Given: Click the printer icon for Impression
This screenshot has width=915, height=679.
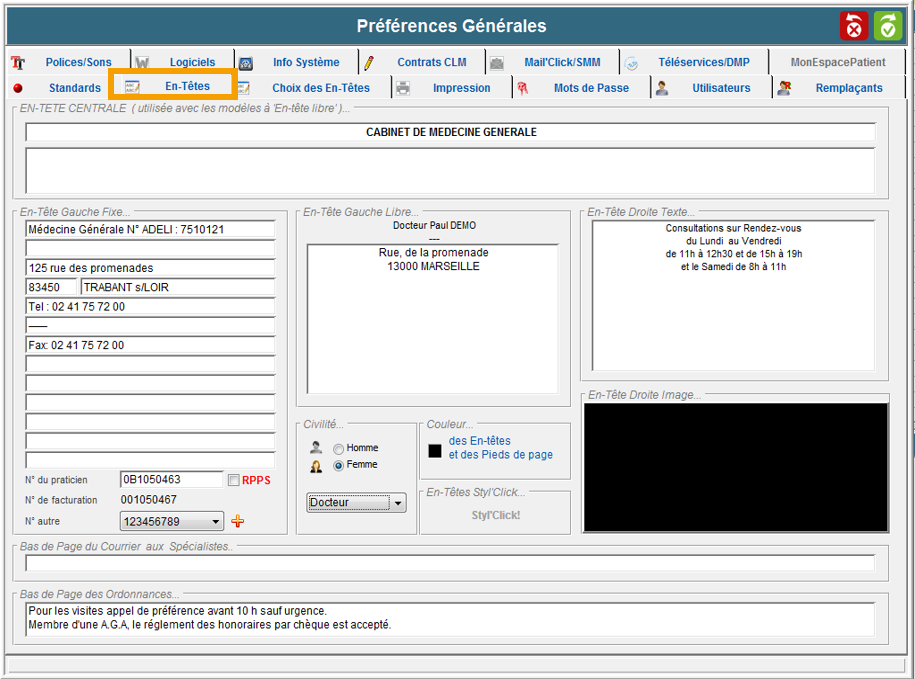Looking at the screenshot, I should pyautogui.click(x=403, y=88).
